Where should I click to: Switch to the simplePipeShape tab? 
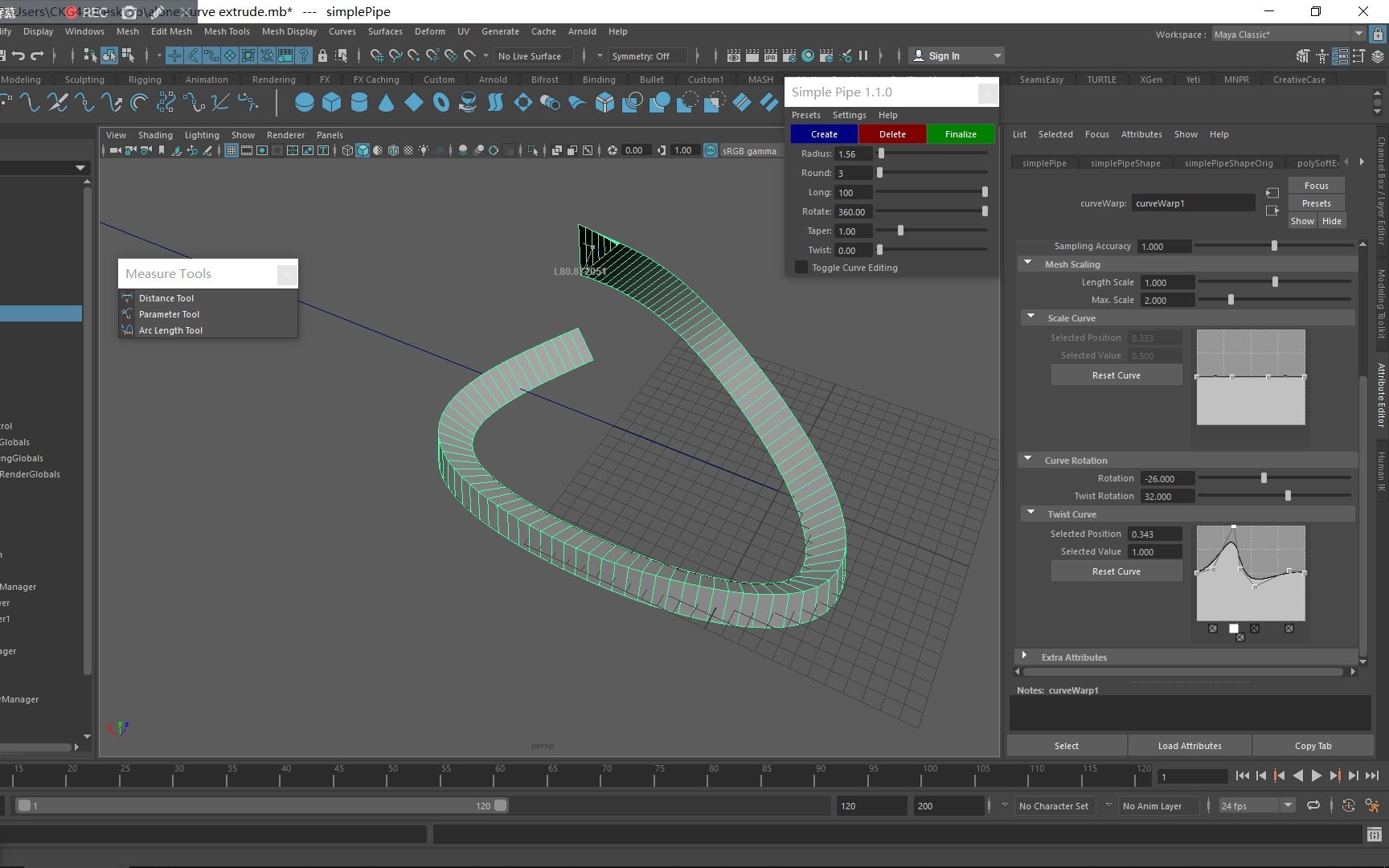(x=1125, y=163)
